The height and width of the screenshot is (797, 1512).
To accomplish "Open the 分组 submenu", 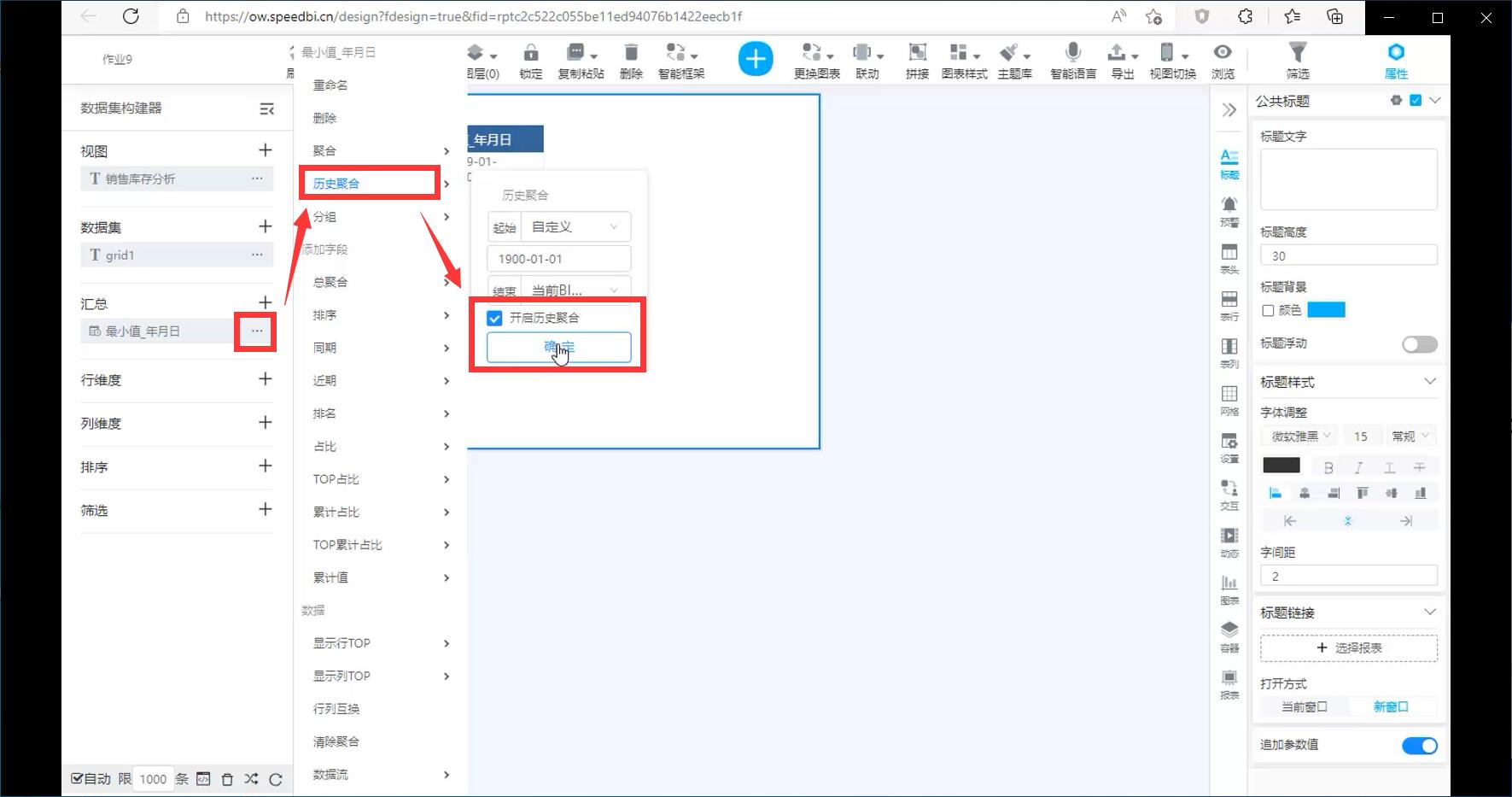I will pos(380,217).
